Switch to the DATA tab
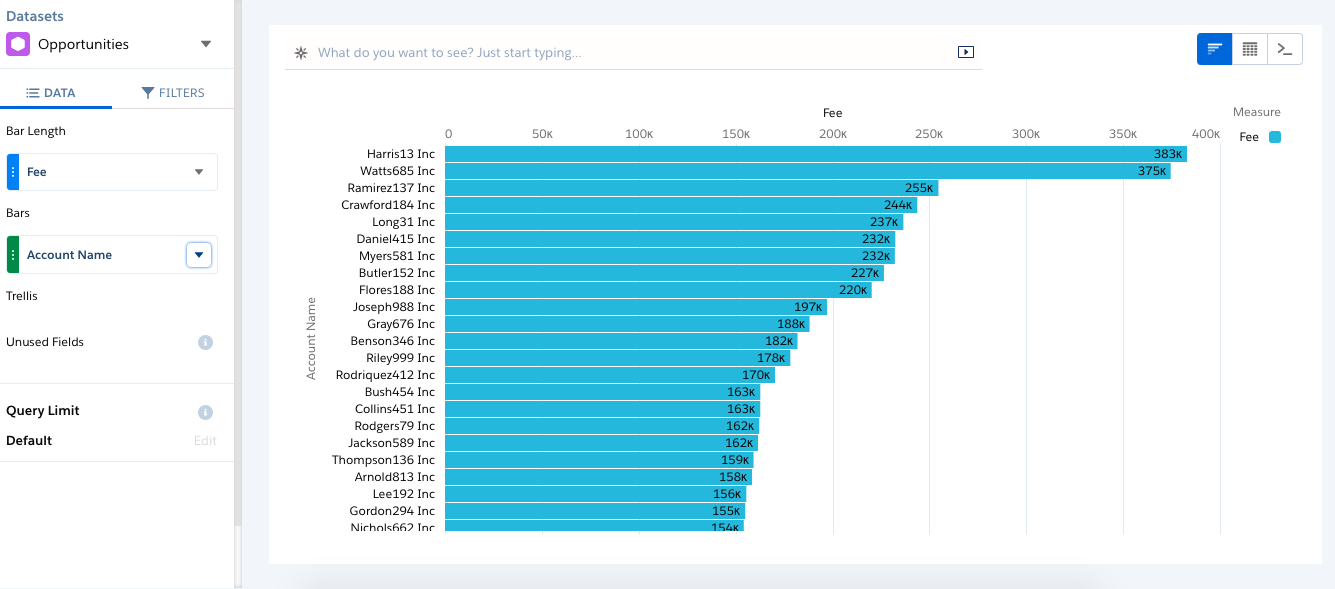This screenshot has height=589, width=1335. pos(51,93)
